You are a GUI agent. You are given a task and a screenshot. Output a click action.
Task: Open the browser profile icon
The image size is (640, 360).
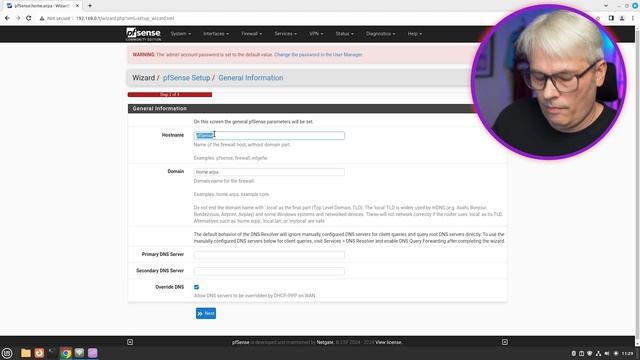click(622, 18)
